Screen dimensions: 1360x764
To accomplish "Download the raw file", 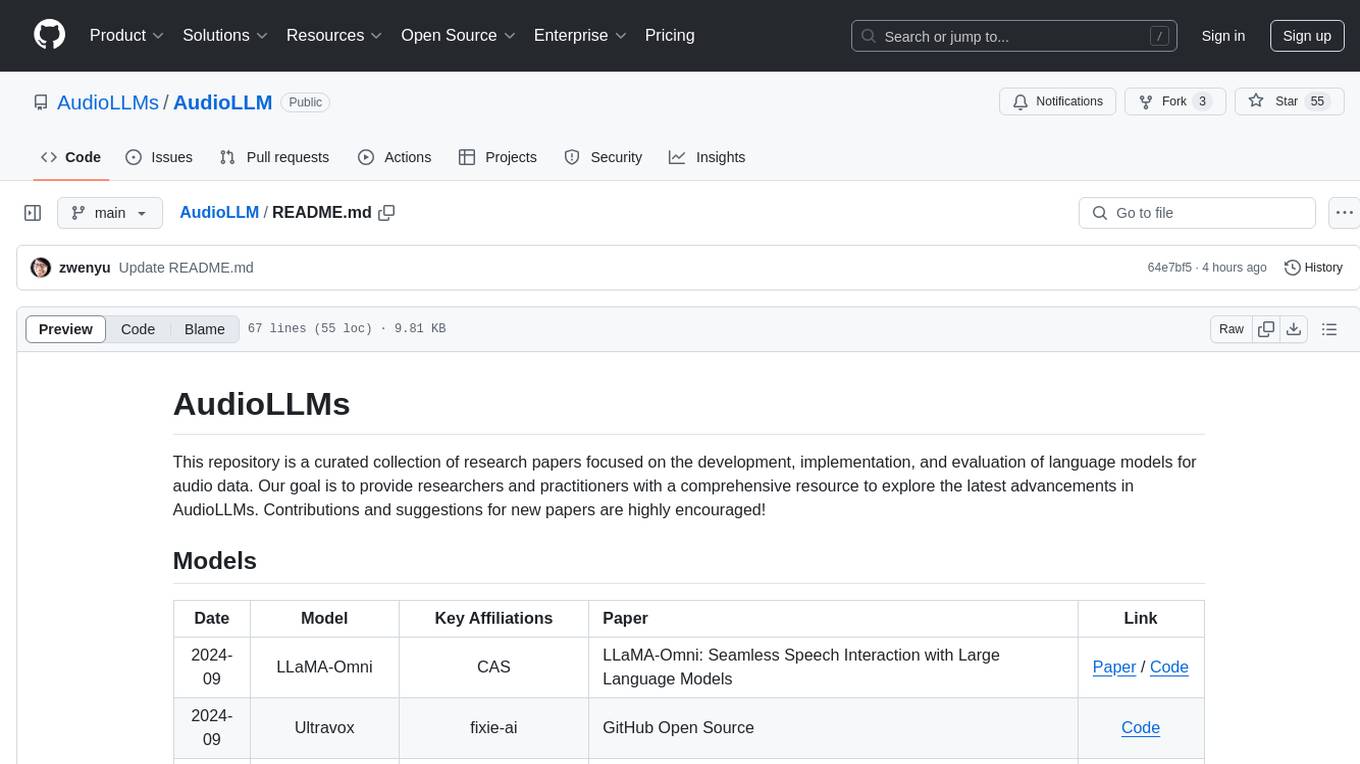I will 1294,329.
